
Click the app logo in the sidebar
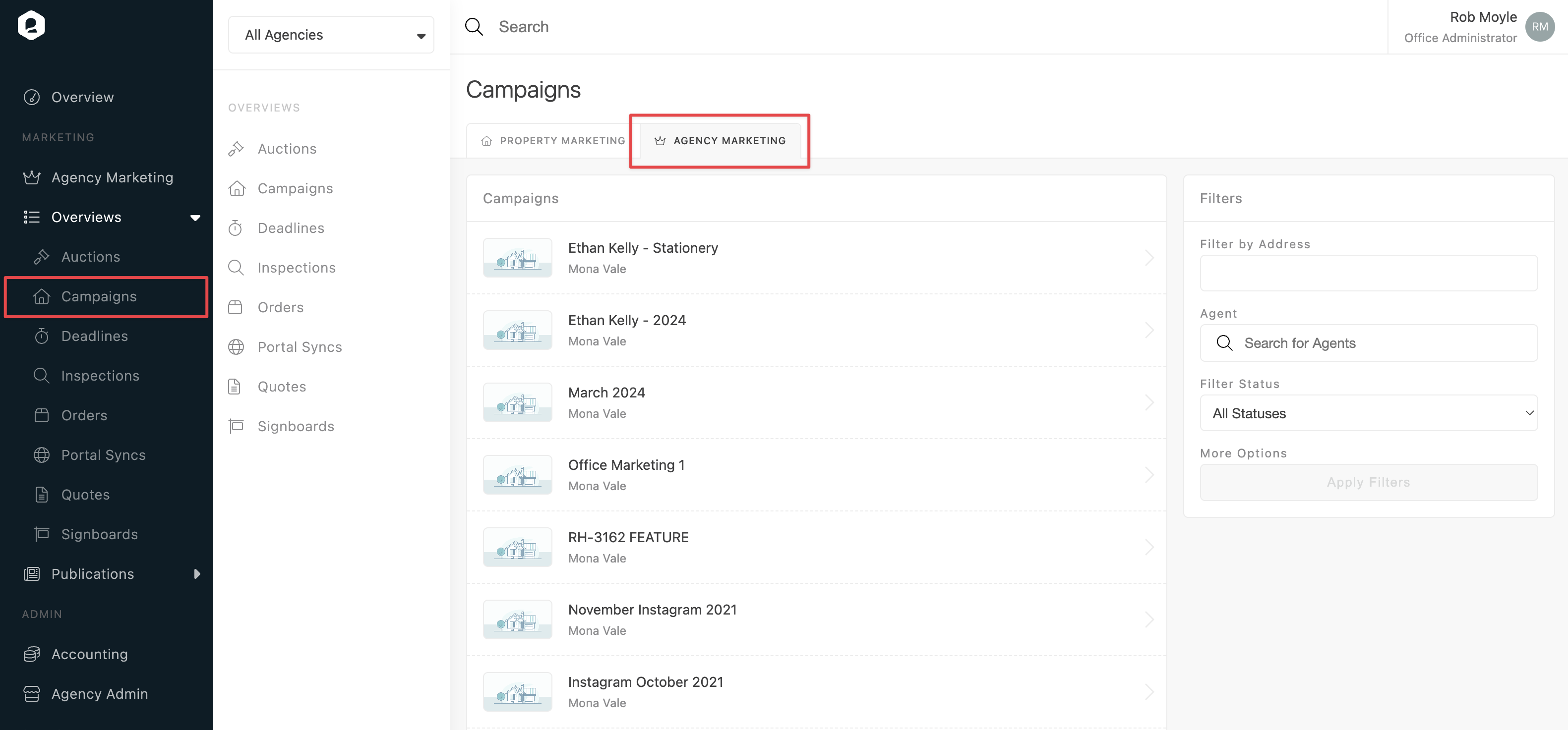point(31,26)
